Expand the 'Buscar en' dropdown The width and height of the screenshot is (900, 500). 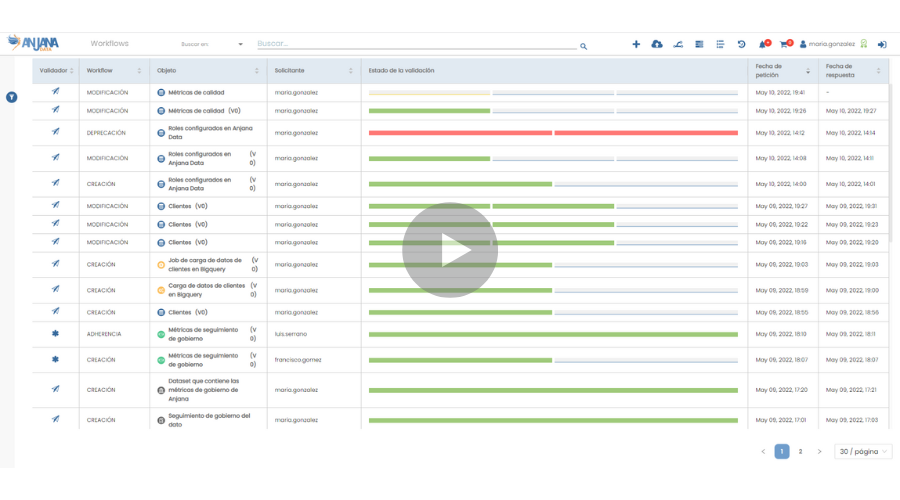click(240, 44)
